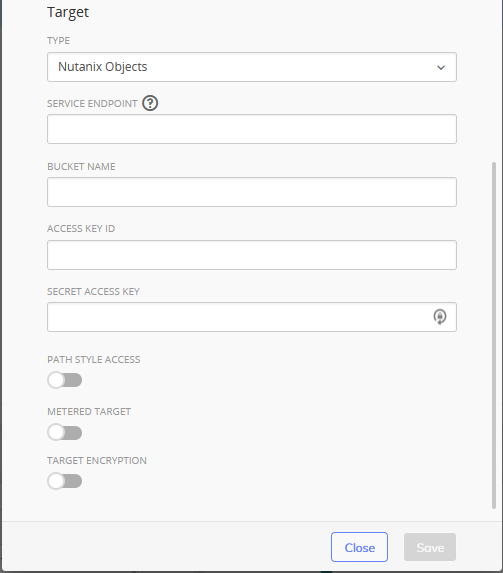Click the SERVICE ENDPOINT label text

[92, 103]
